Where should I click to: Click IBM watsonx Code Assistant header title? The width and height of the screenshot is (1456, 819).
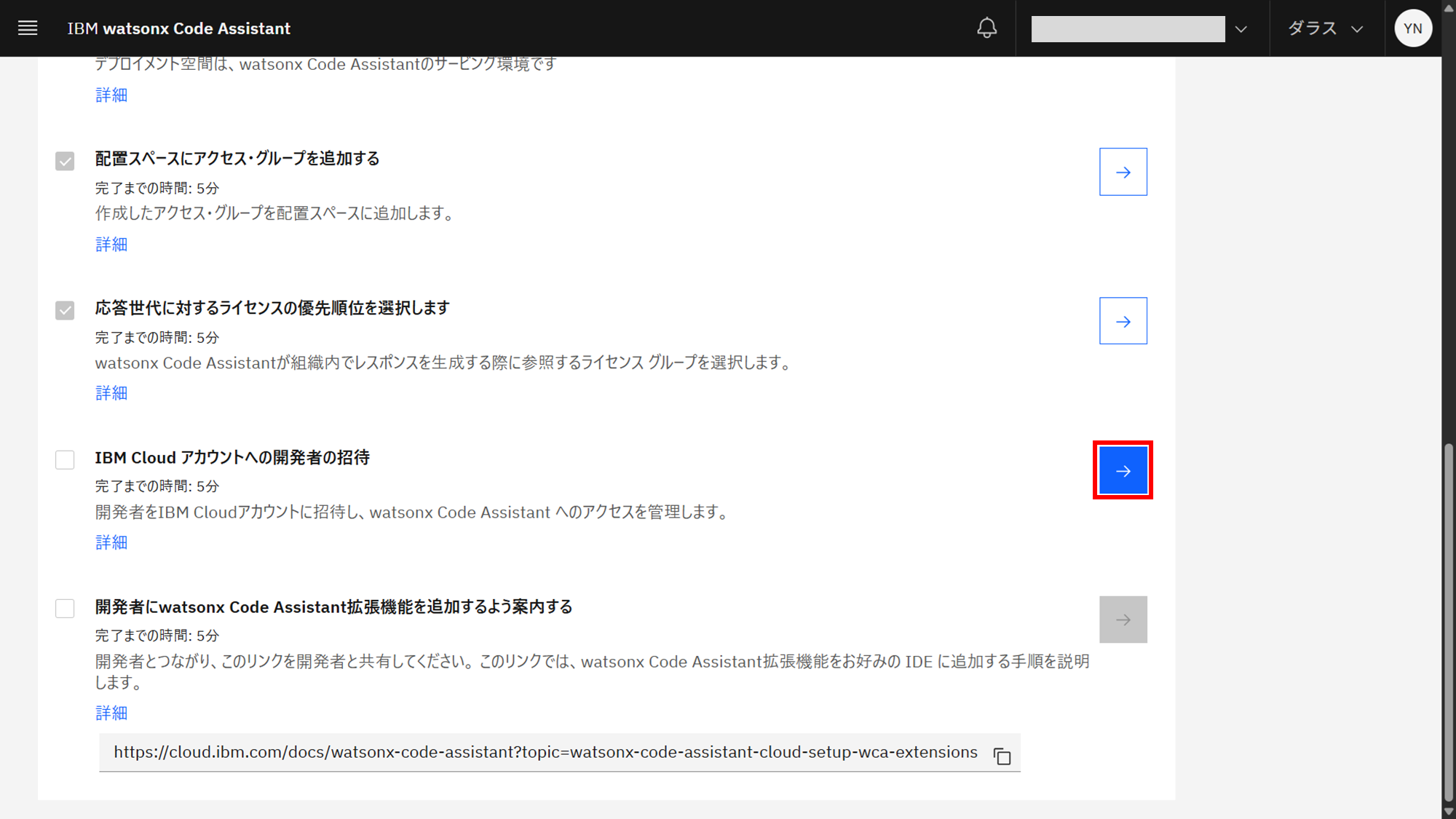pos(178,28)
